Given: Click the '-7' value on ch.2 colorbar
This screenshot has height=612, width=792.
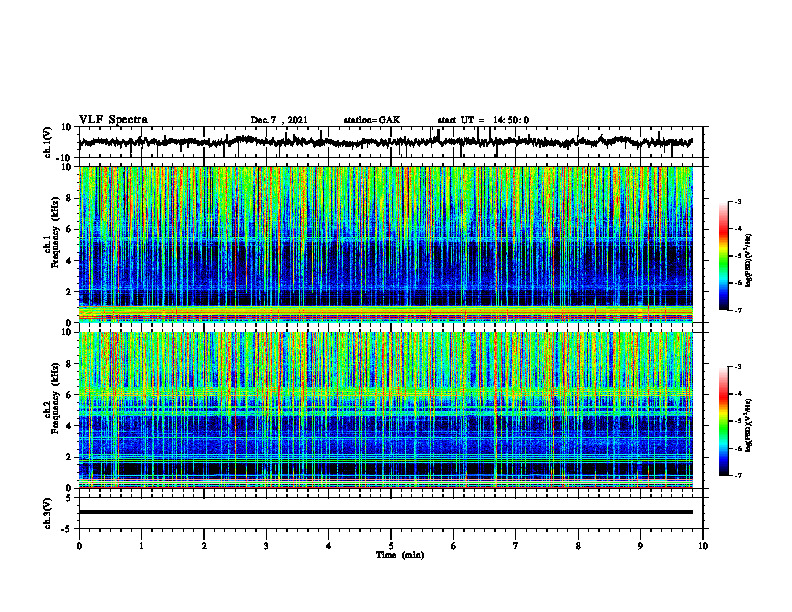Looking at the screenshot, I should click(x=738, y=475).
